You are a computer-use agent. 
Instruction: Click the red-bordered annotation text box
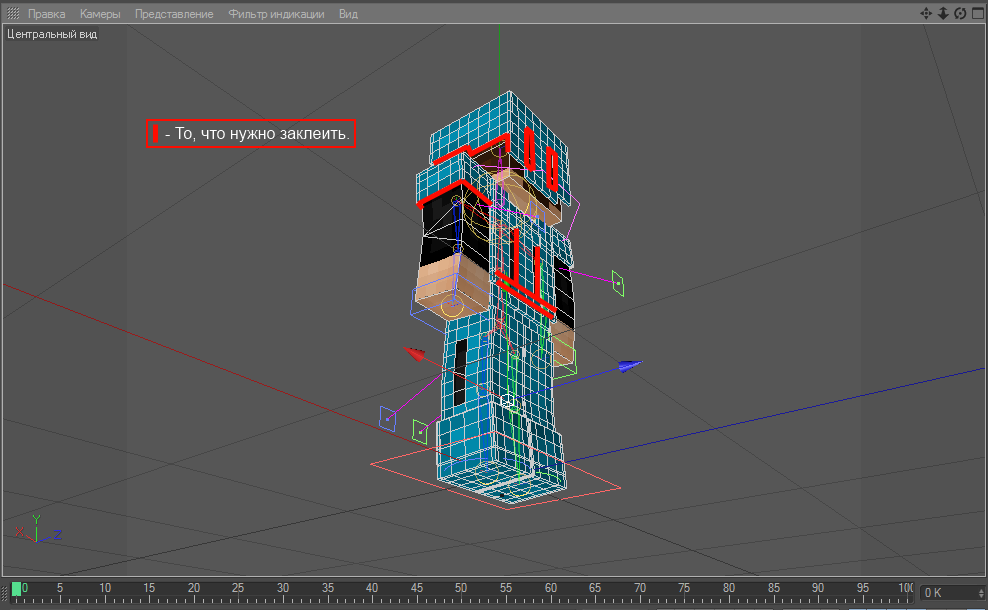click(x=251, y=133)
